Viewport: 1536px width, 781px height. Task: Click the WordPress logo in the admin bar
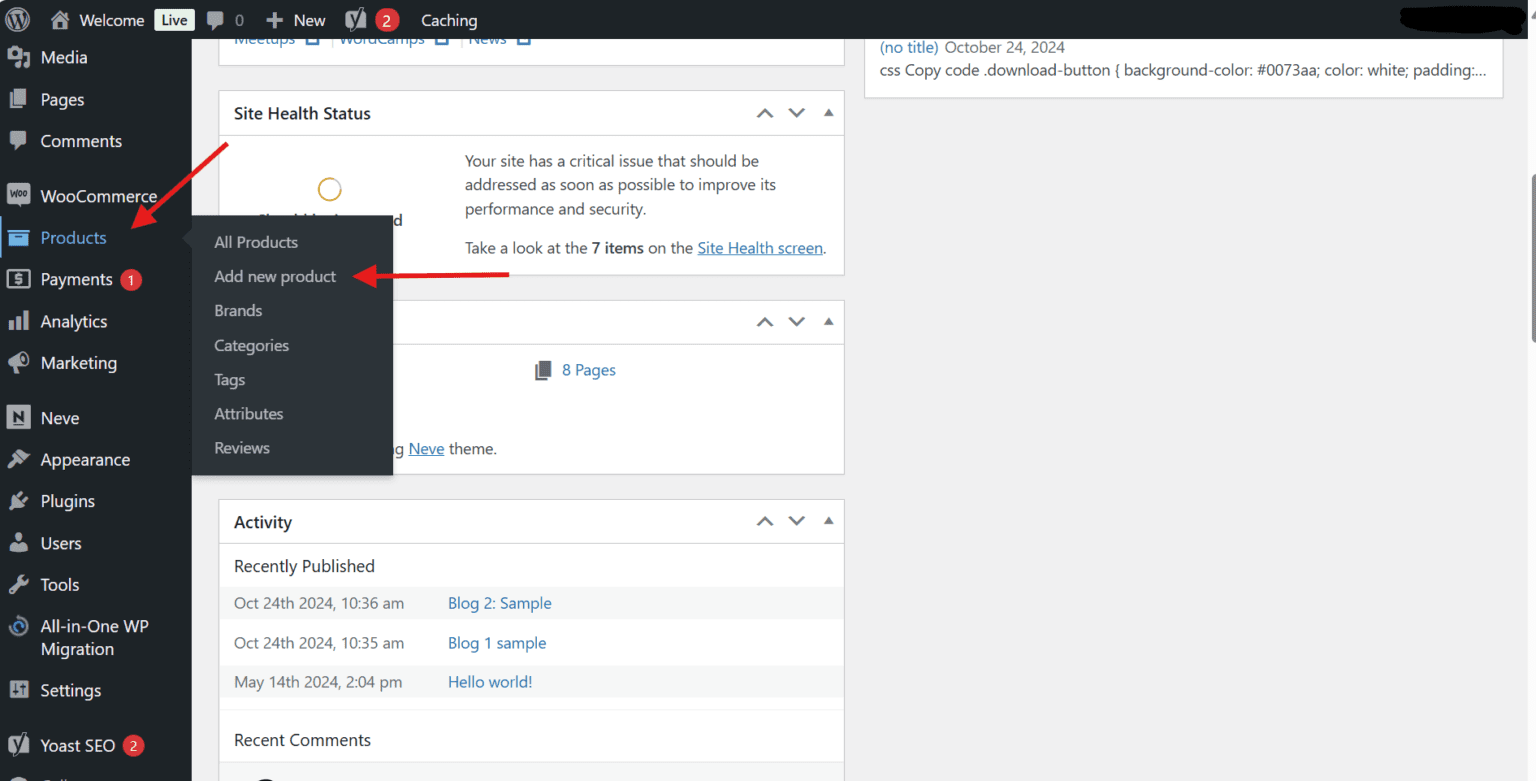(x=17, y=19)
